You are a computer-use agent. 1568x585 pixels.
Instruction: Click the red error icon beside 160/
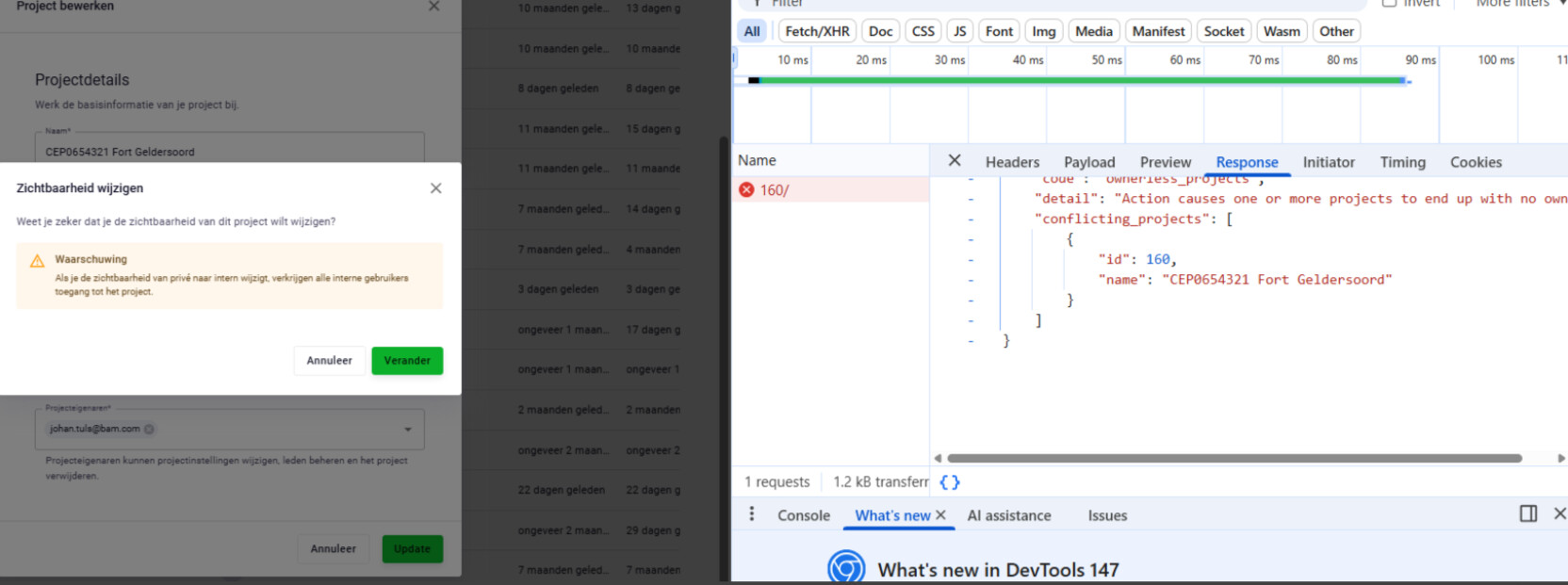coord(746,190)
